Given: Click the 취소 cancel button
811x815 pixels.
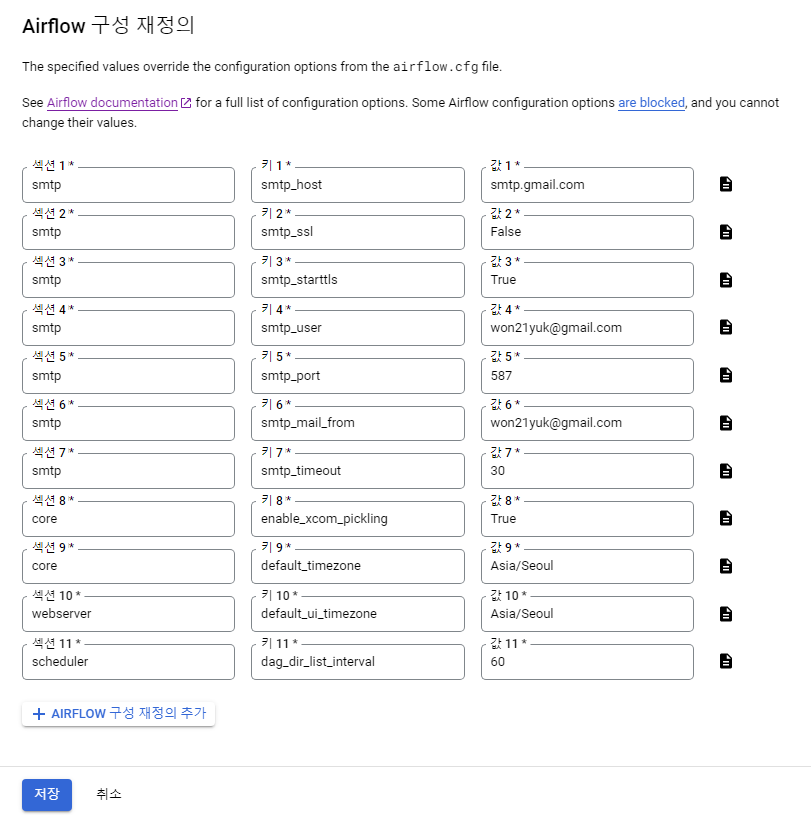Looking at the screenshot, I should coord(109,794).
